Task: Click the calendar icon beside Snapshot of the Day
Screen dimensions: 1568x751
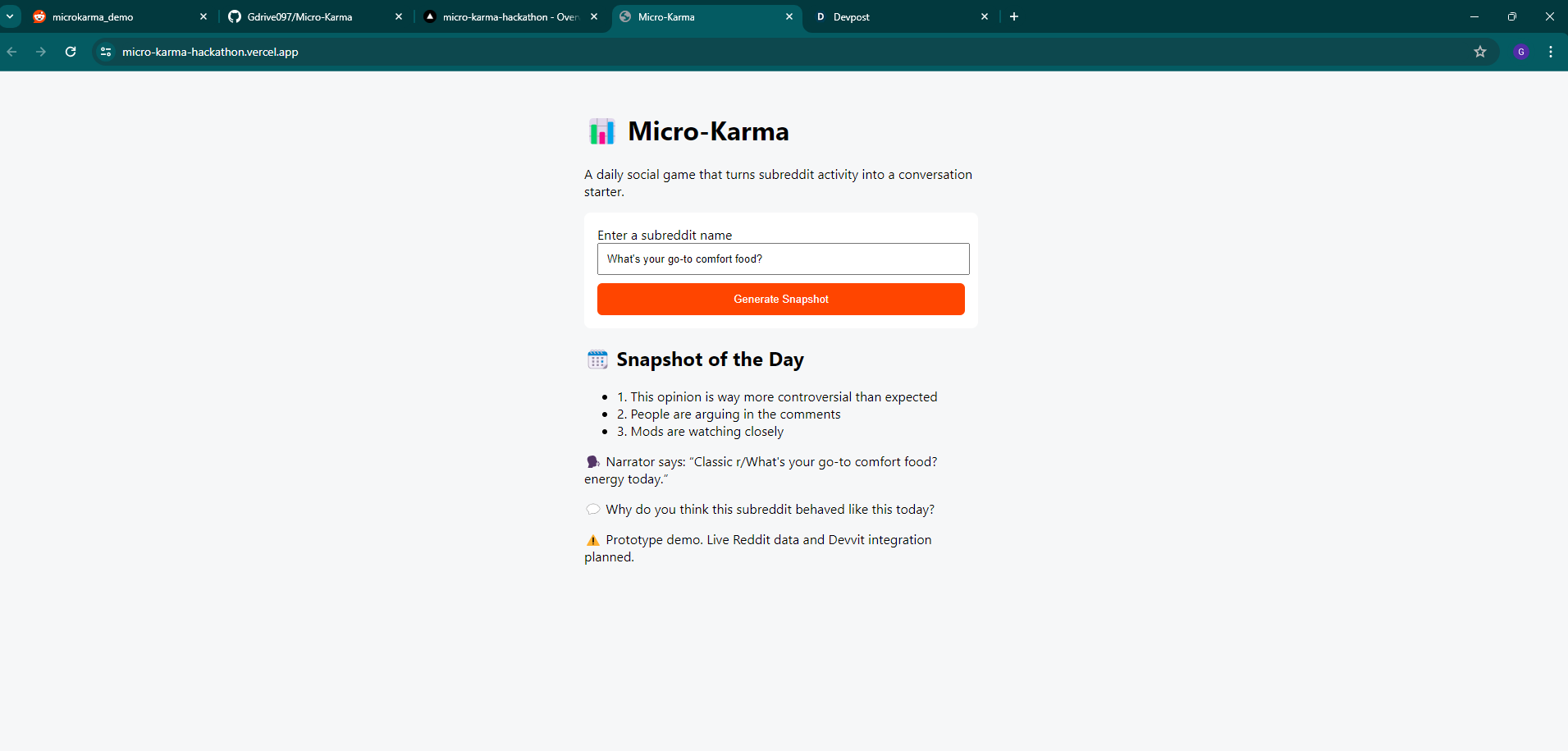Action: [x=597, y=359]
